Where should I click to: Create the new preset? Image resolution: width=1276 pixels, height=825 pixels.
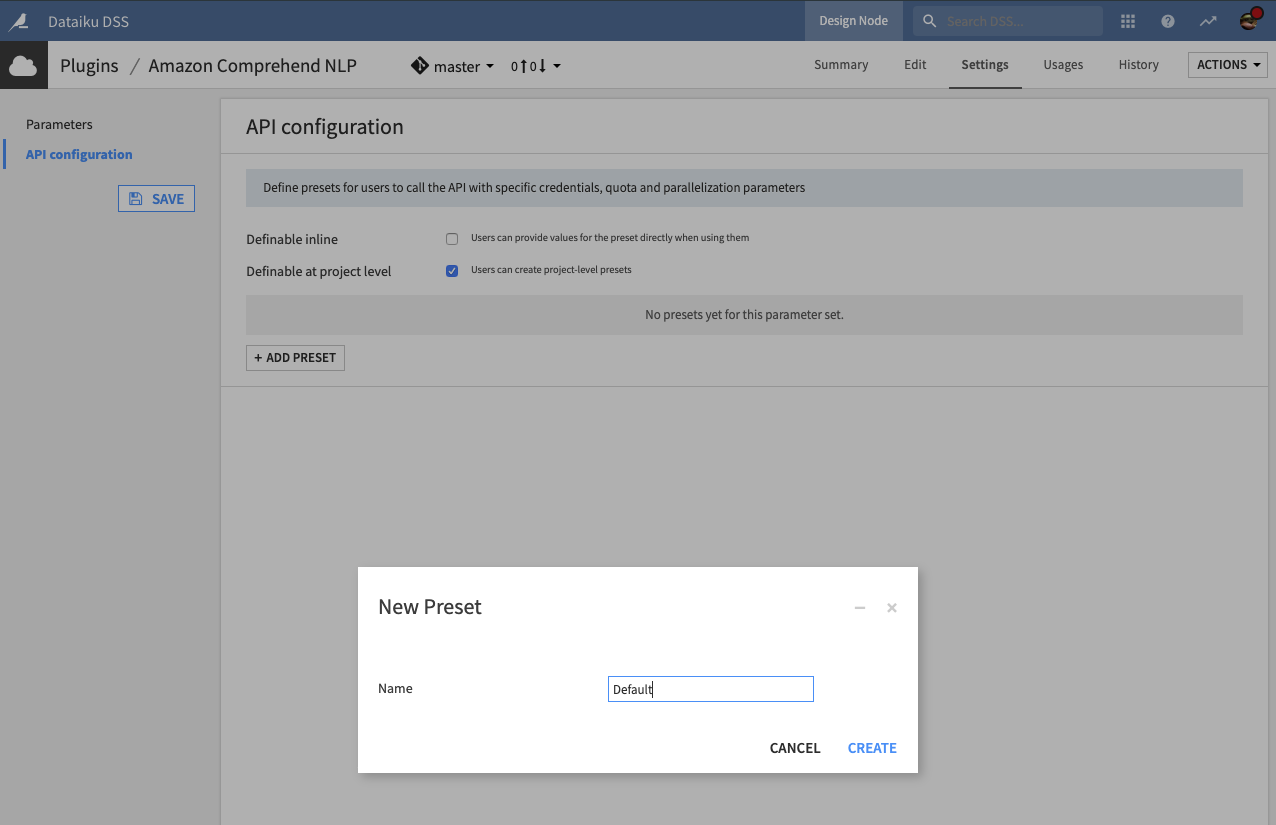click(x=871, y=747)
